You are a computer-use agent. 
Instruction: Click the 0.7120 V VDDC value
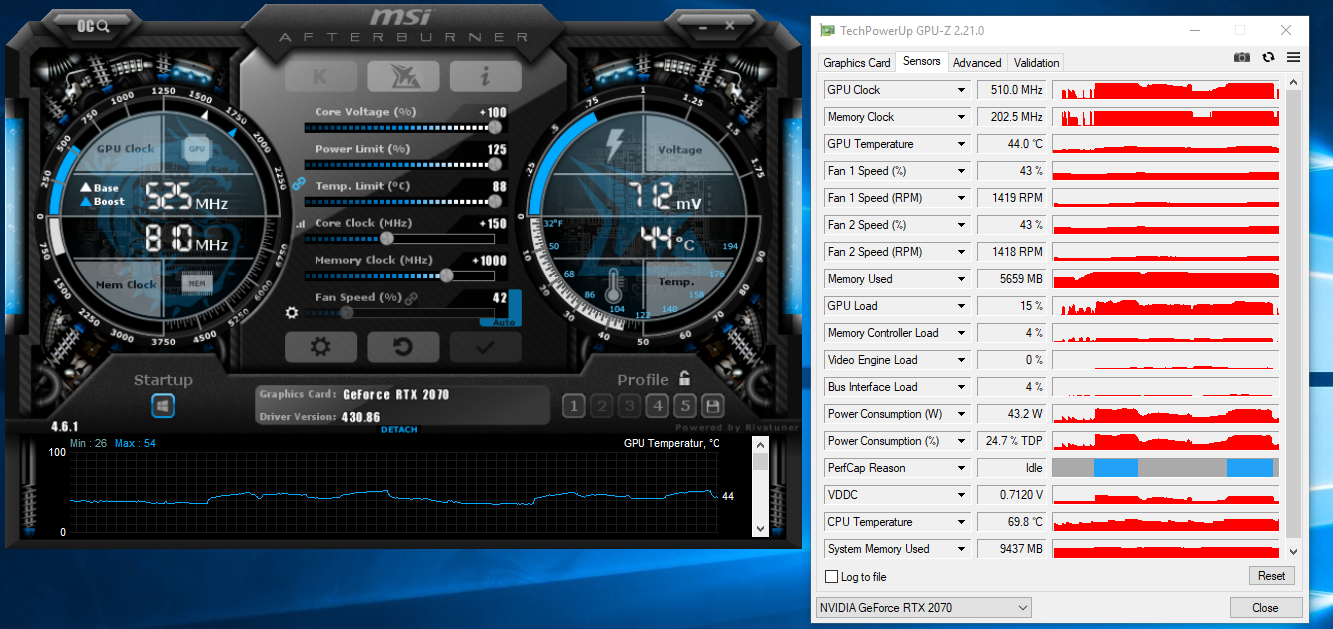click(1012, 495)
